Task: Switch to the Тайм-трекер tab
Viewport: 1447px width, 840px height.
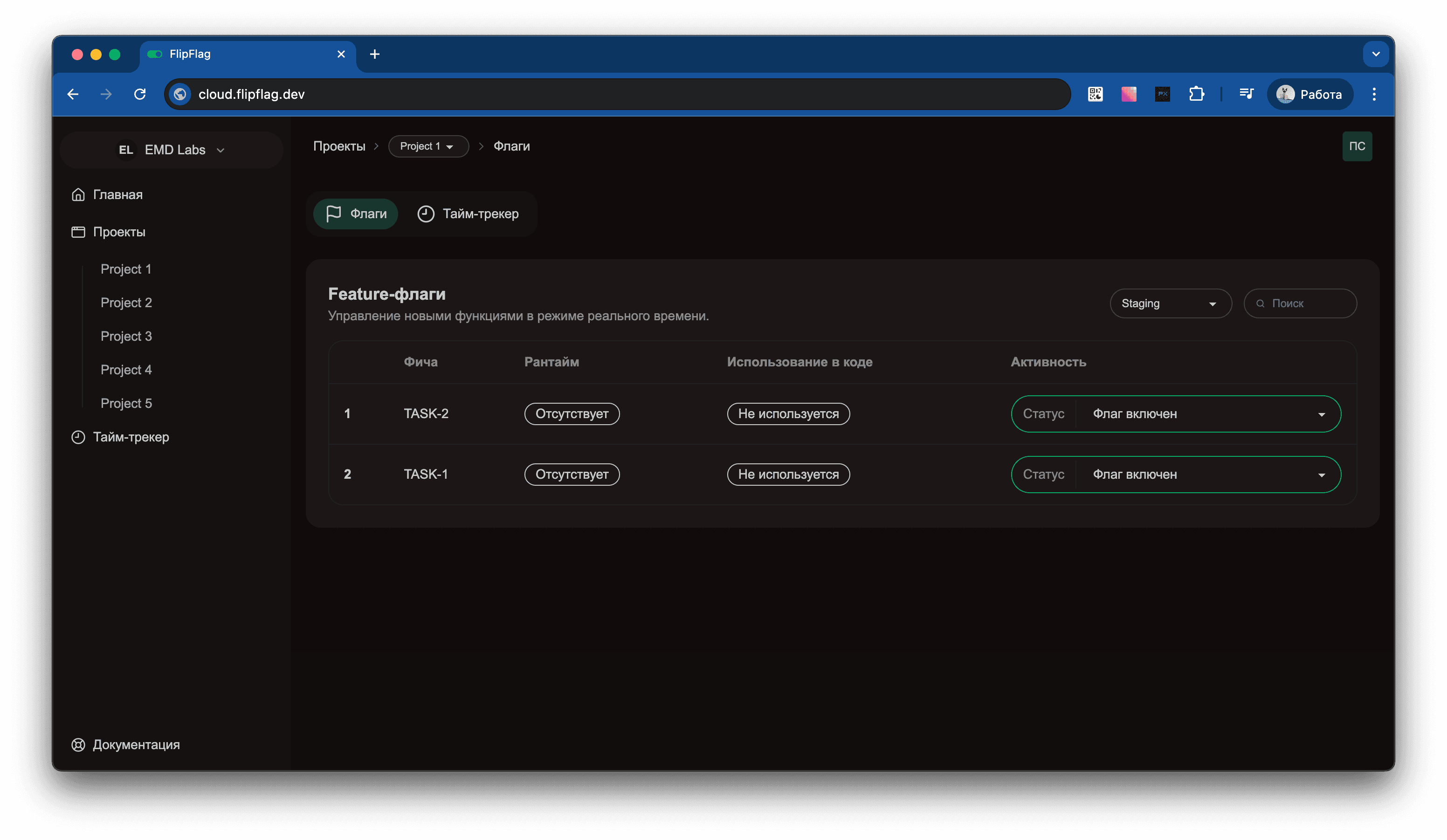Action: (468, 214)
